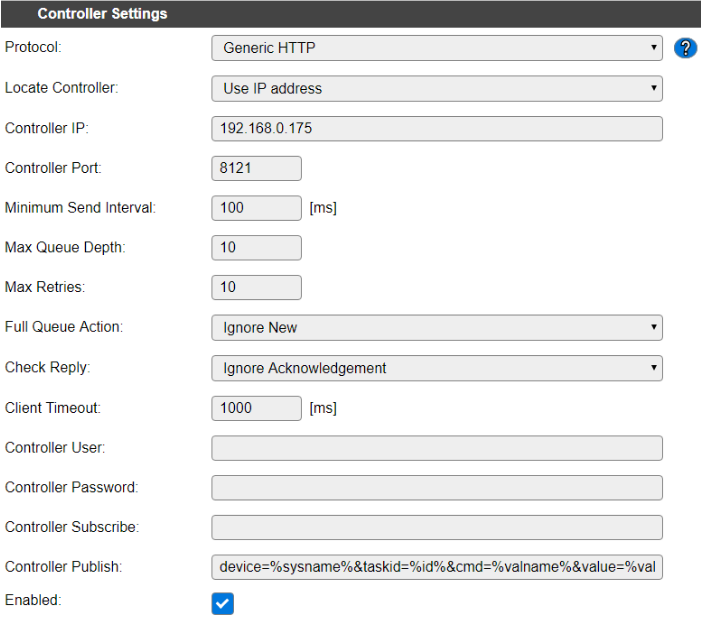This screenshot has width=701, height=618.
Task: Click the Controller Subscribe field
Action: 437,528
